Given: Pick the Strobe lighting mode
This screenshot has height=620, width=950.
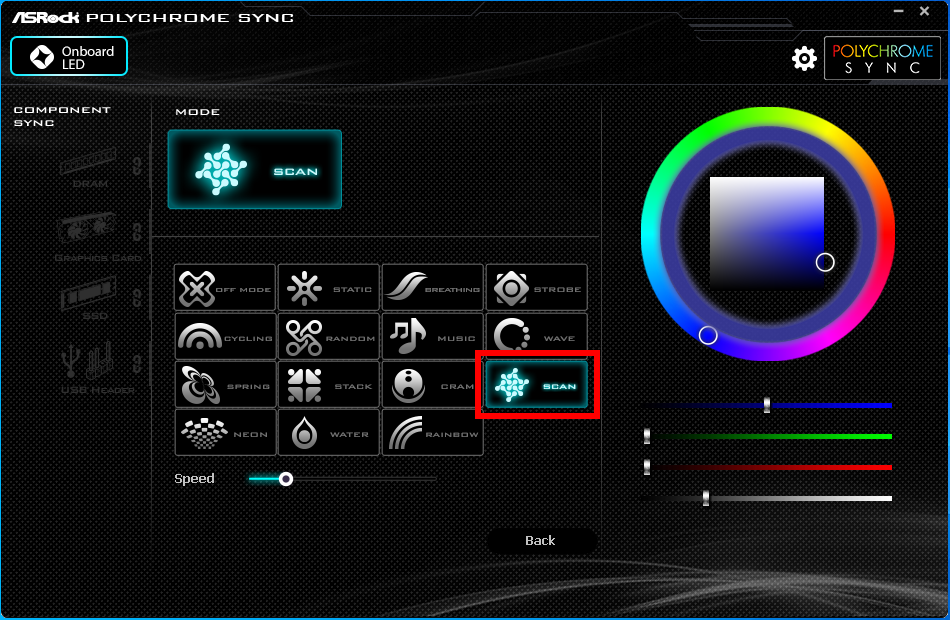Looking at the screenshot, I should (537, 287).
